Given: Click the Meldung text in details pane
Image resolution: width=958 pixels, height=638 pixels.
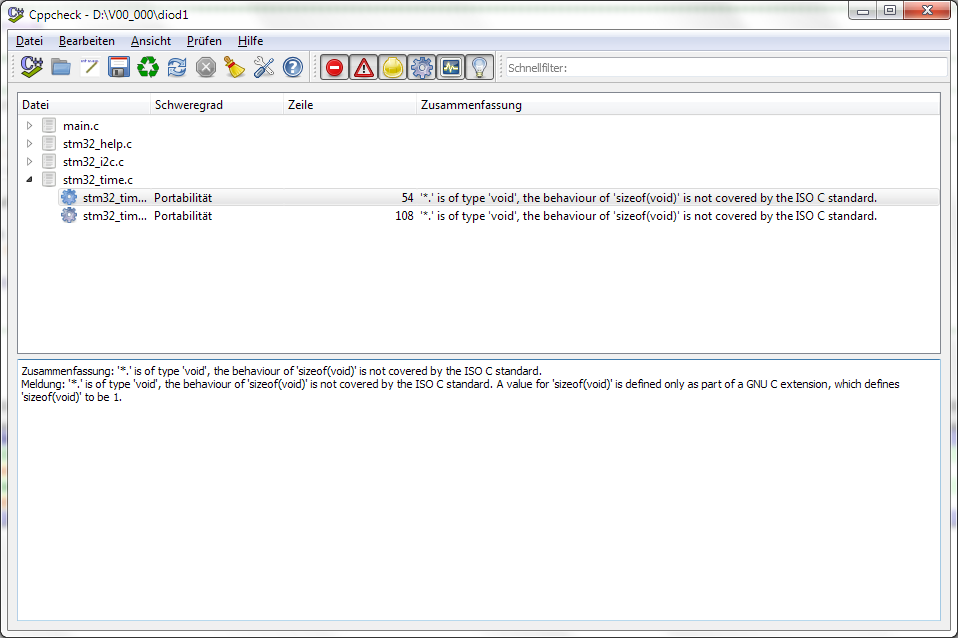Looking at the screenshot, I should tap(460, 390).
